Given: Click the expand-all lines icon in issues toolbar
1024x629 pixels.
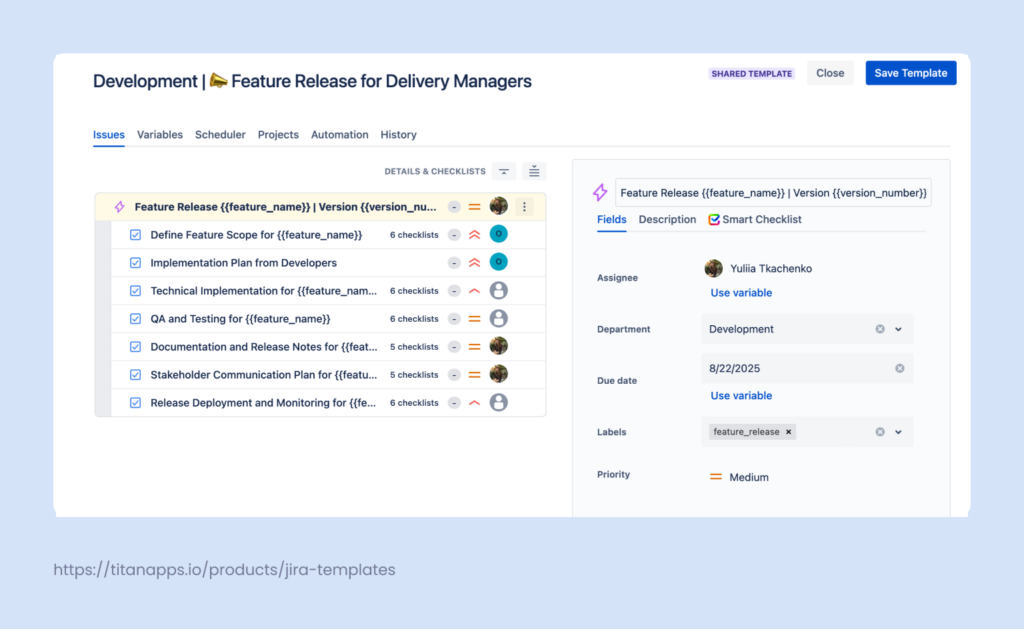Looking at the screenshot, I should pos(534,172).
